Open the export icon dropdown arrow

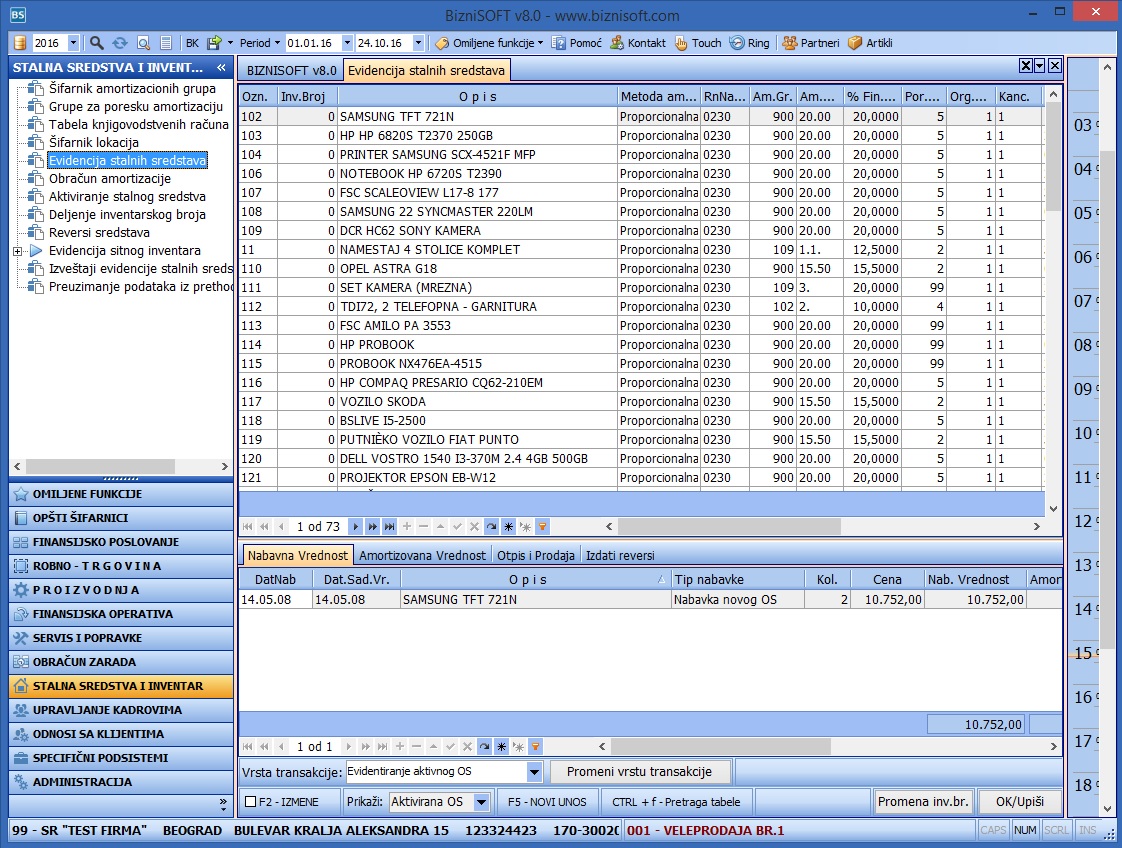230,43
